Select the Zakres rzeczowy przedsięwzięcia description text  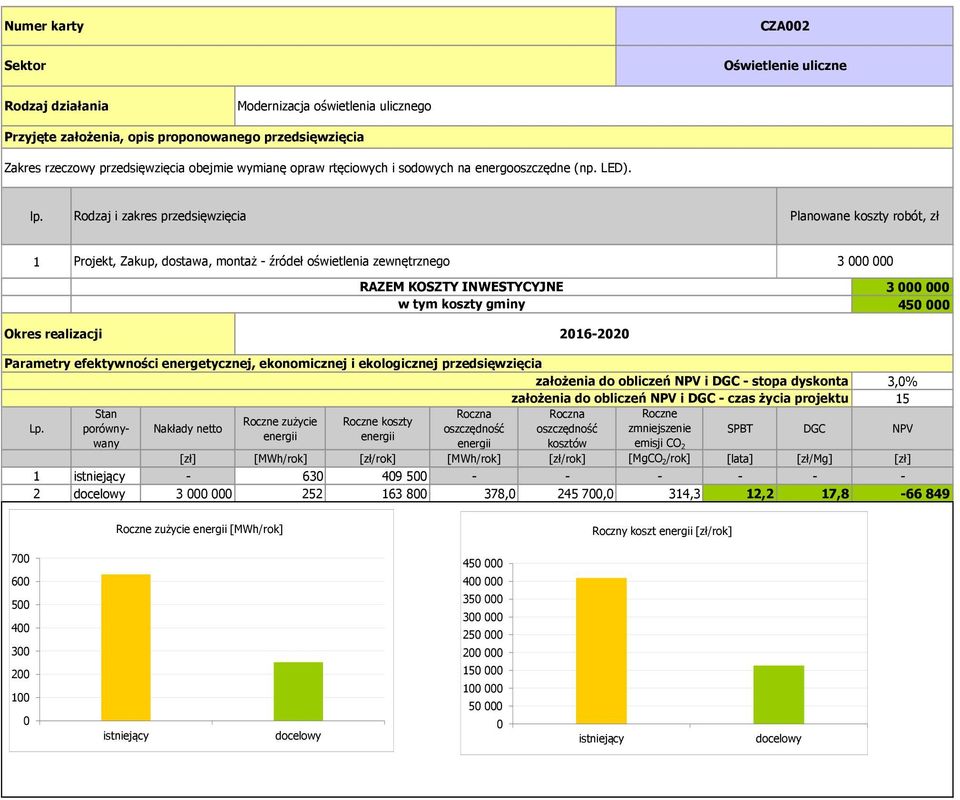tap(318, 168)
